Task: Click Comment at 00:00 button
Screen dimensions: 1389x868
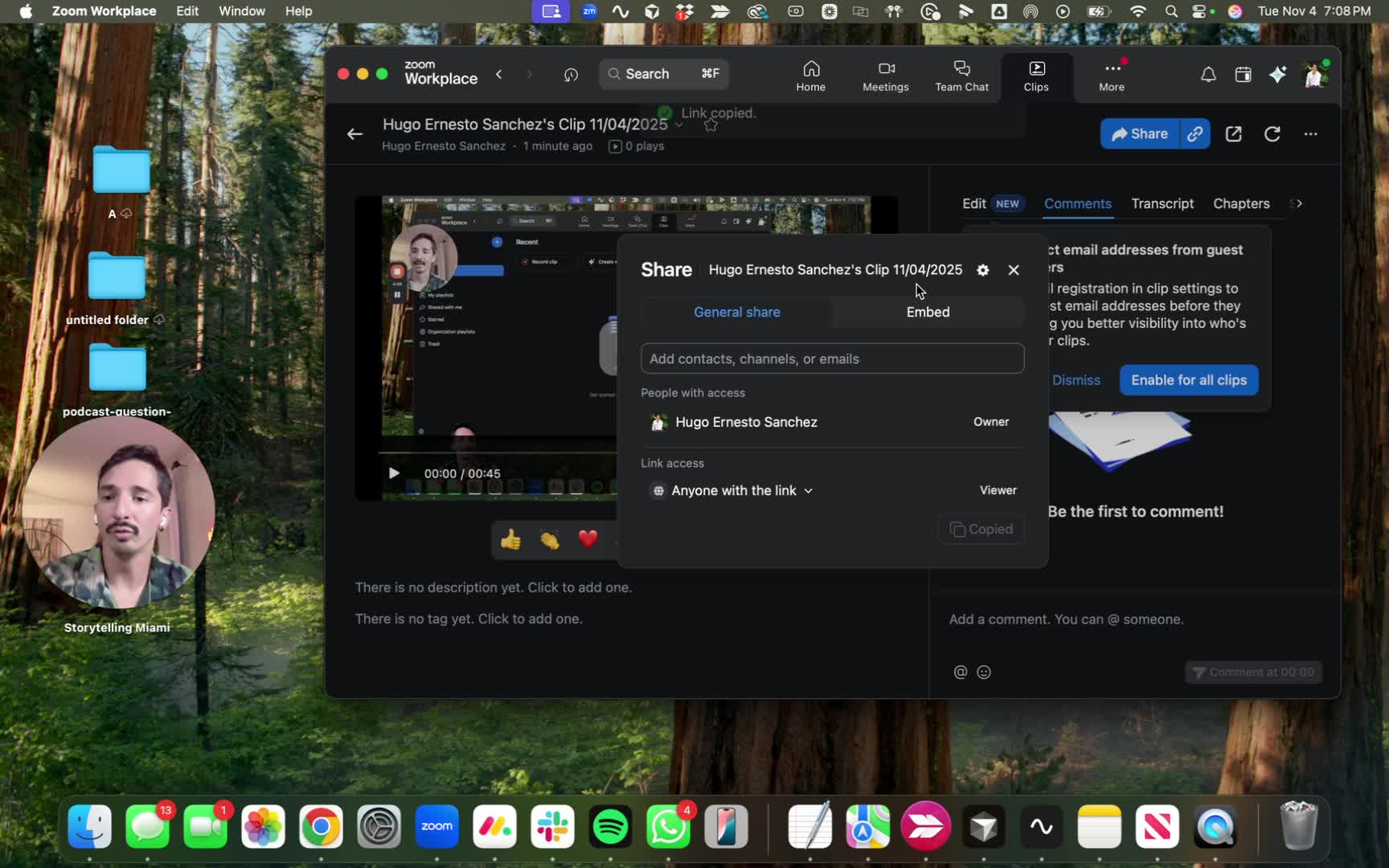Action: coord(1253,672)
